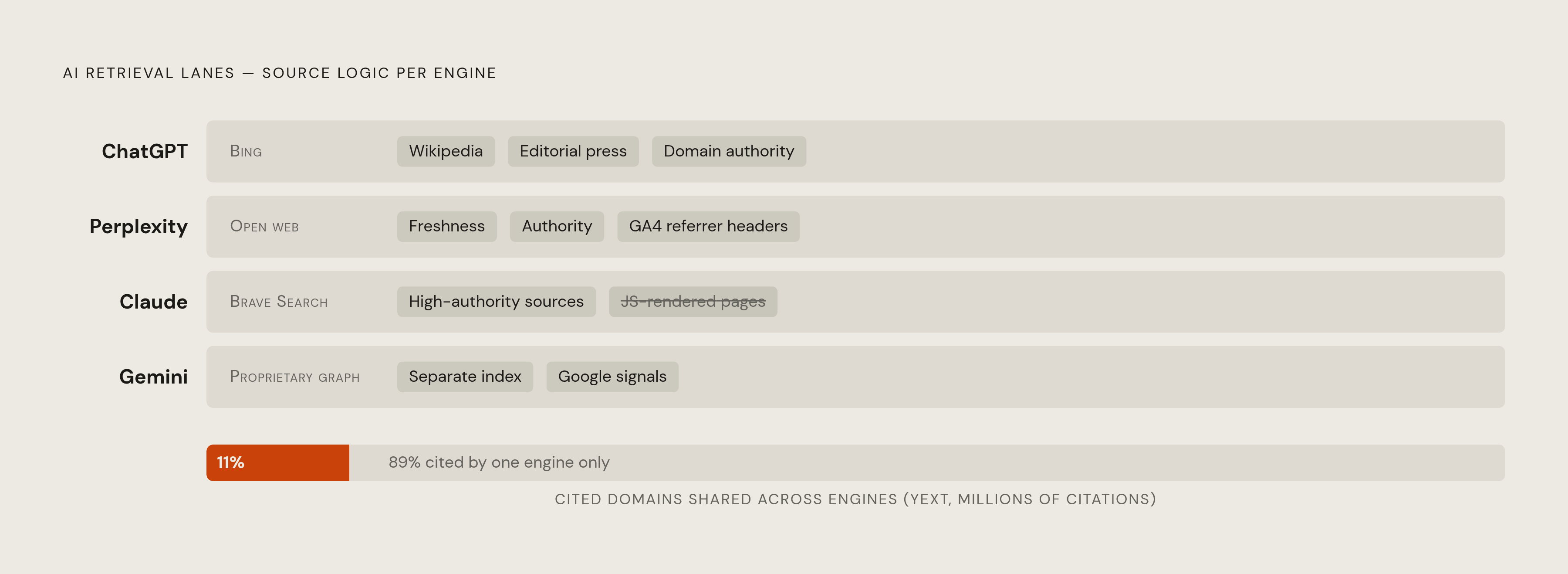Screen dimensions: 1568x574
Task: Click the Perplexity engine label
Action: tap(139, 227)
